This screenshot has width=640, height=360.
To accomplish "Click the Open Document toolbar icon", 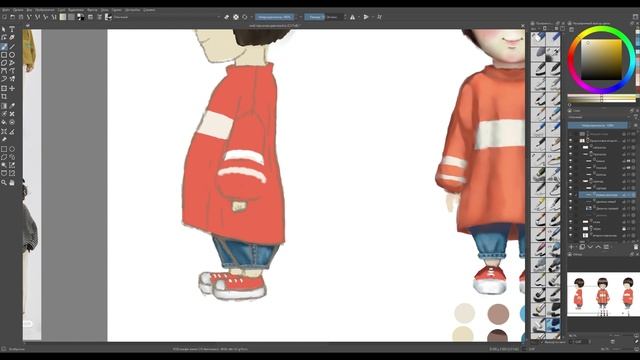I will click(x=12, y=17).
